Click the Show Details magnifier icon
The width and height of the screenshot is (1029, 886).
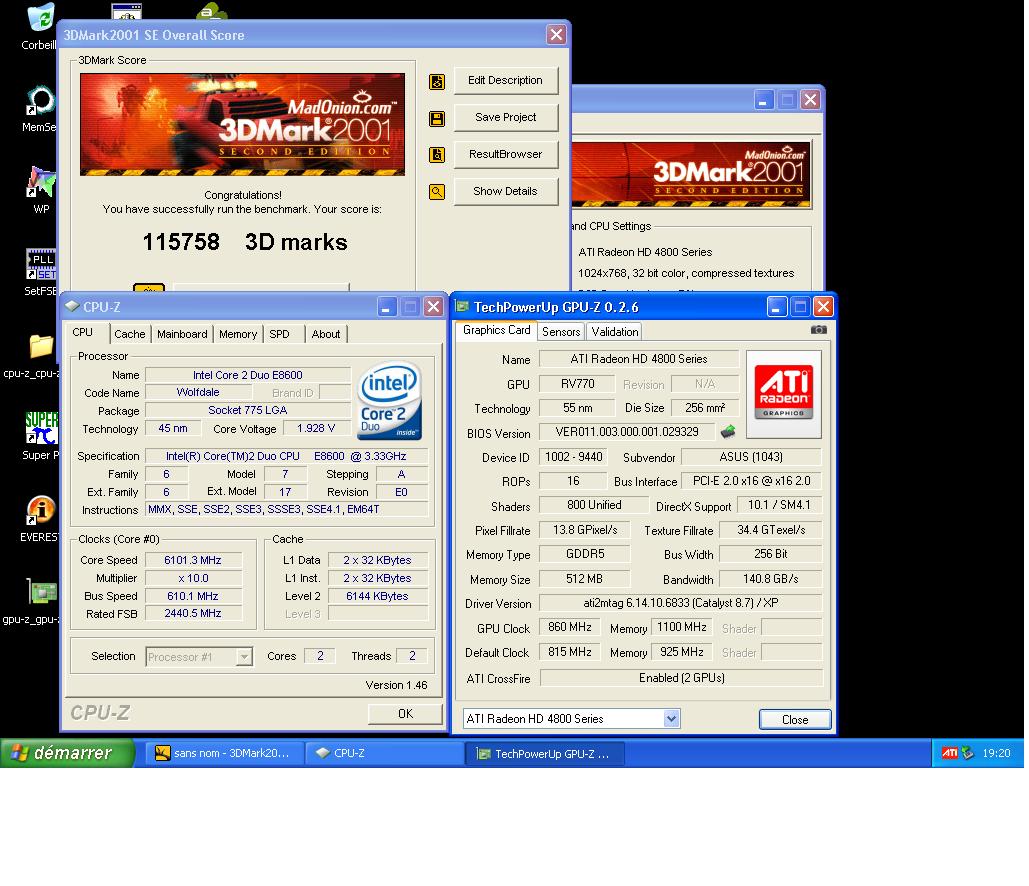[436, 192]
